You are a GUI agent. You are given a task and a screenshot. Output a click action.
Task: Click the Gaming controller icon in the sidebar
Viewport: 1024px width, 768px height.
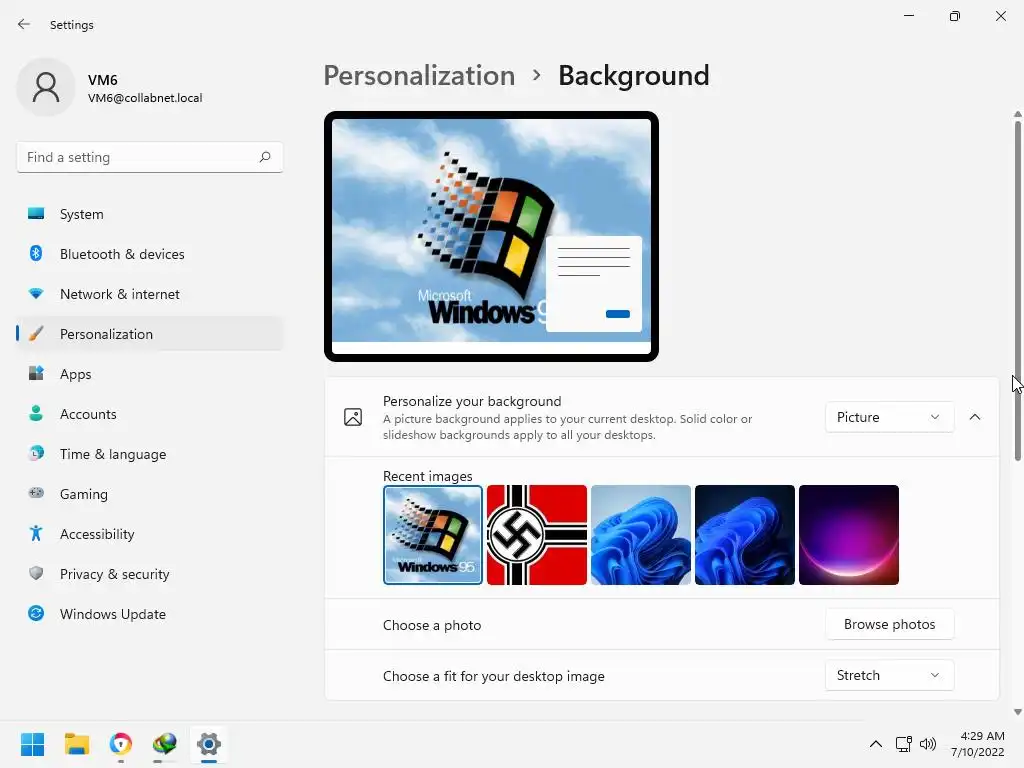(x=36, y=493)
